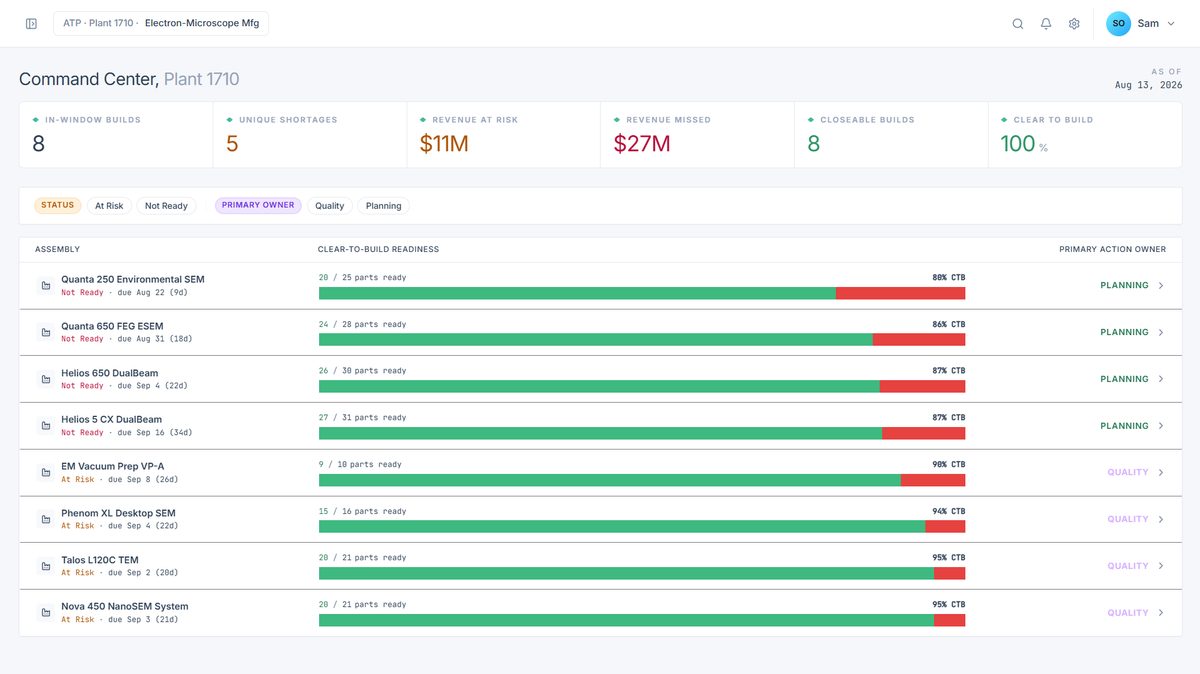Click QUALITY owner for Phenom XL Desktop SEM

(x=1128, y=519)
